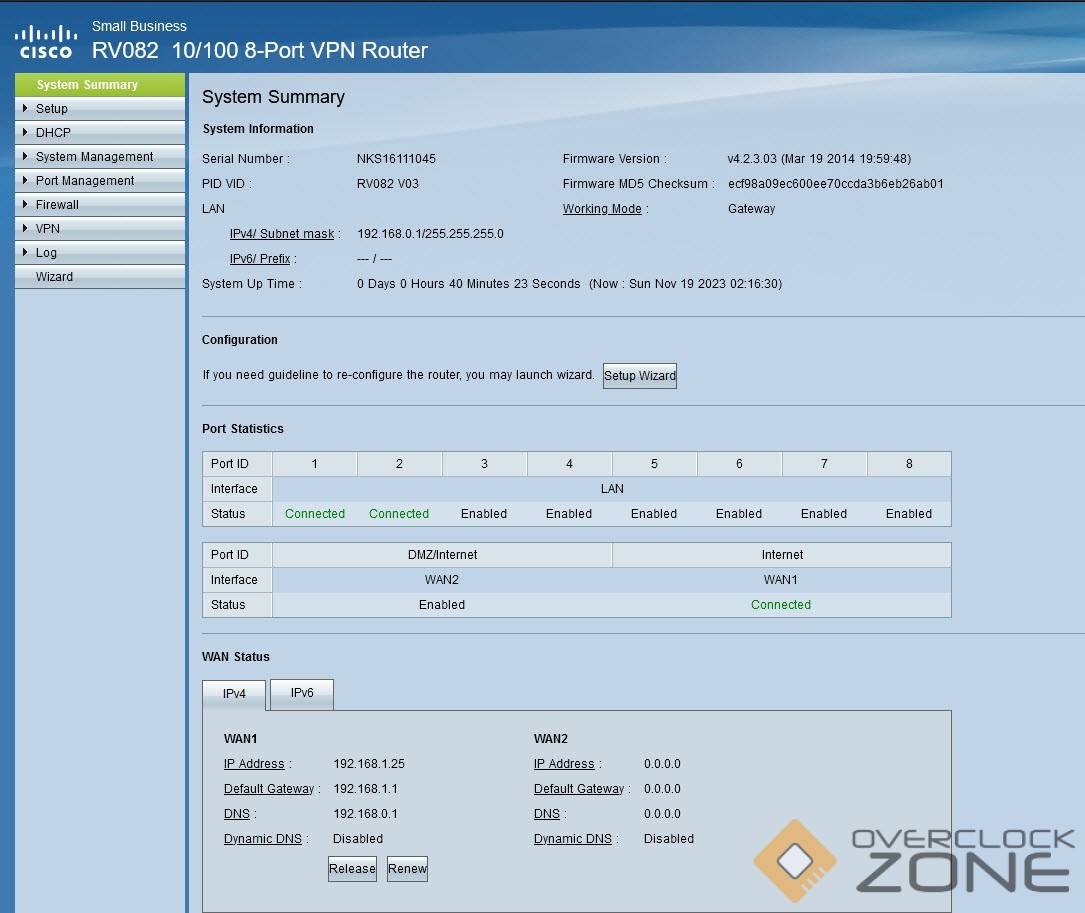1085x913 pixels.
Task: Select the System Up Time value
Action: tap(569, 284)
